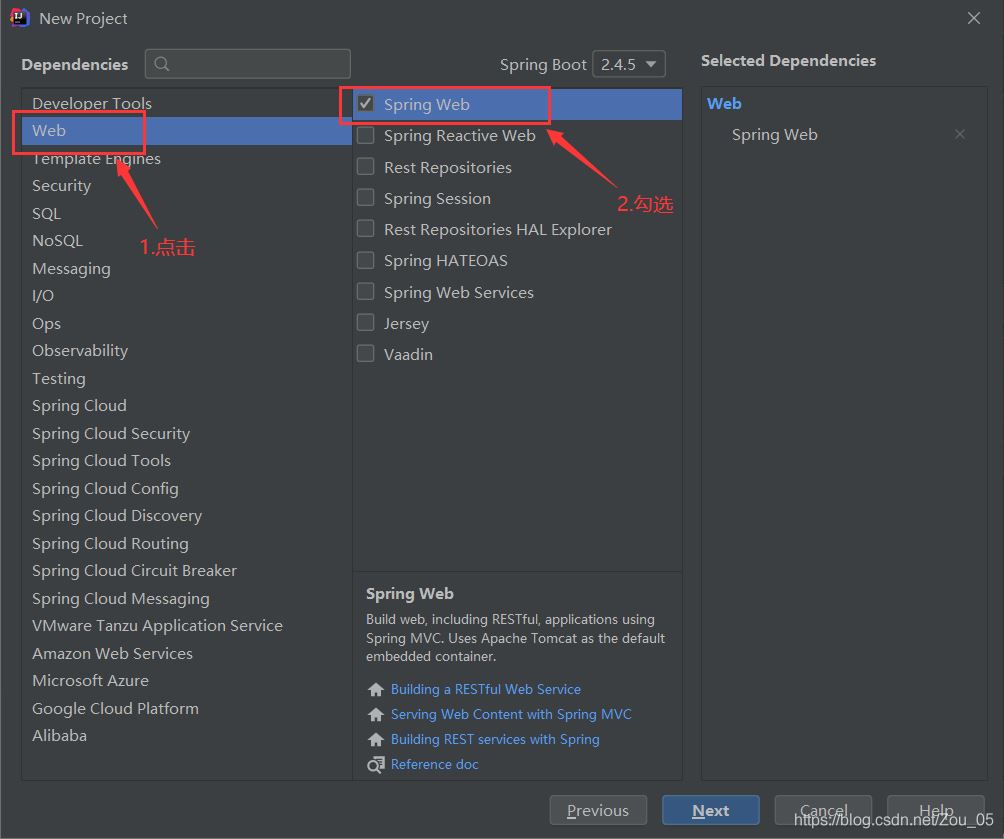This screenshot has width=1004, height=839.
Task: Open the Building a RESTful Web Service link
Action: coord(486,690)
